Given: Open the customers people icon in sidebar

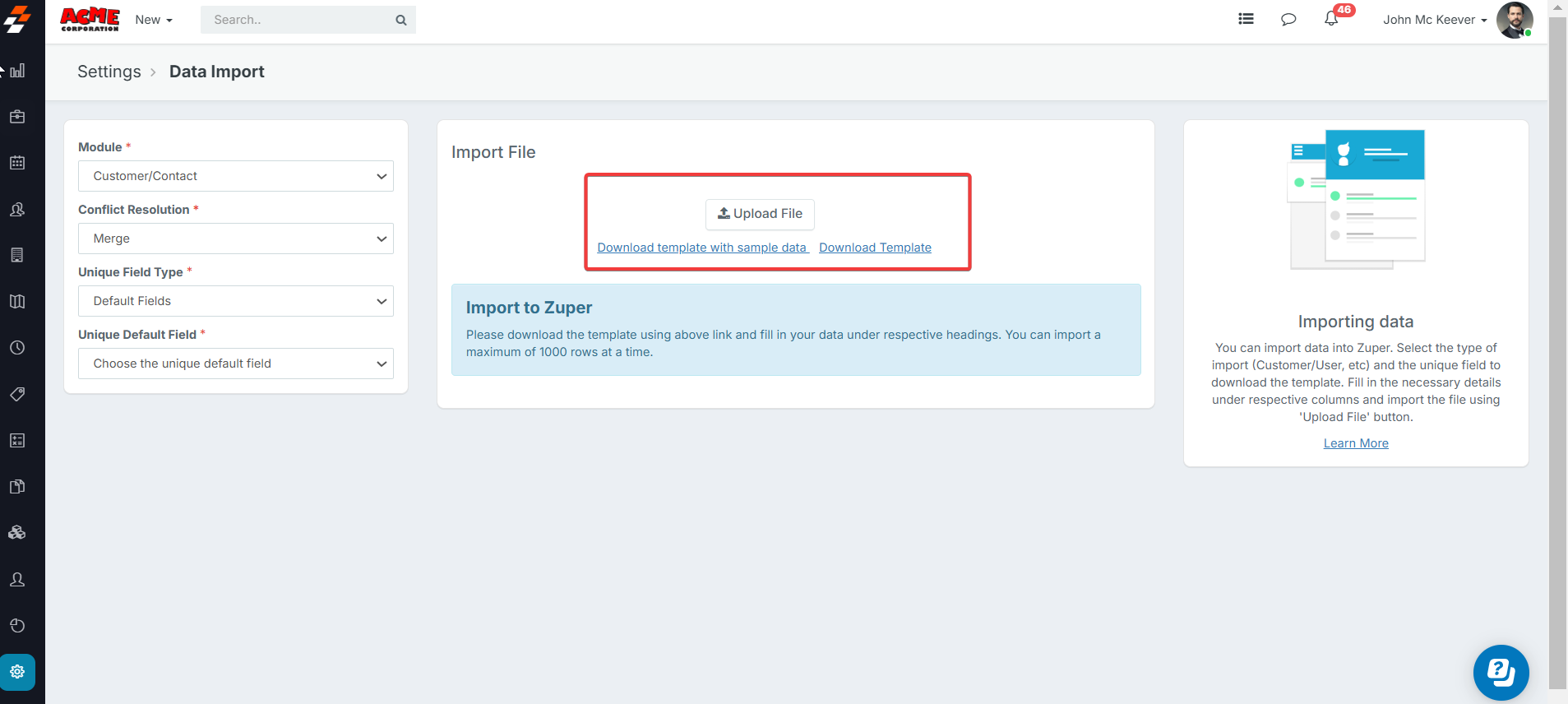Looking at the screenshot, I should coord(17,210).
